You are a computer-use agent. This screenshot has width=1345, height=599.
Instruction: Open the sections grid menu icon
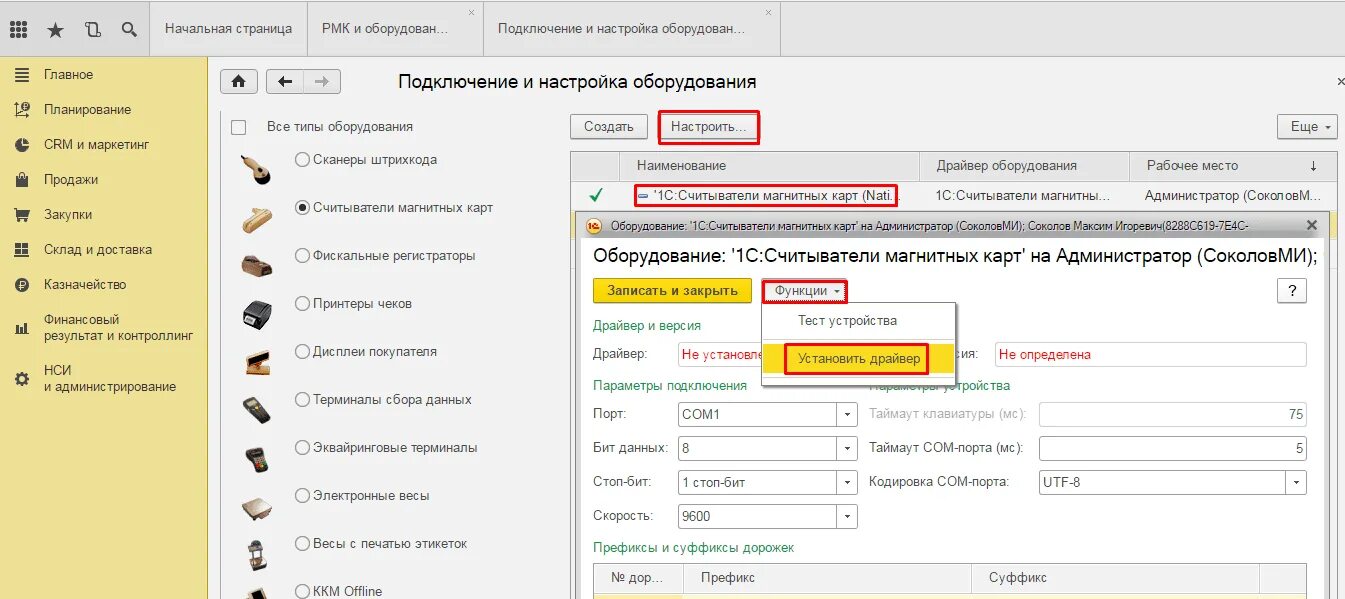click(18, 29)
